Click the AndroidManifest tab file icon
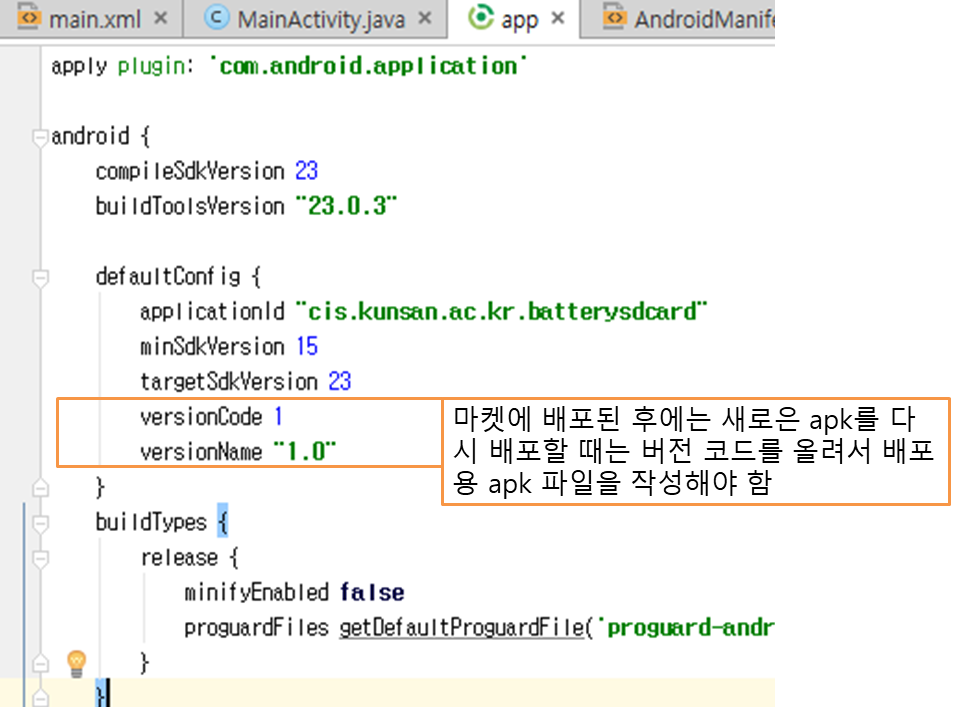Viewport: 960px width, 720px height. (614, 18)
